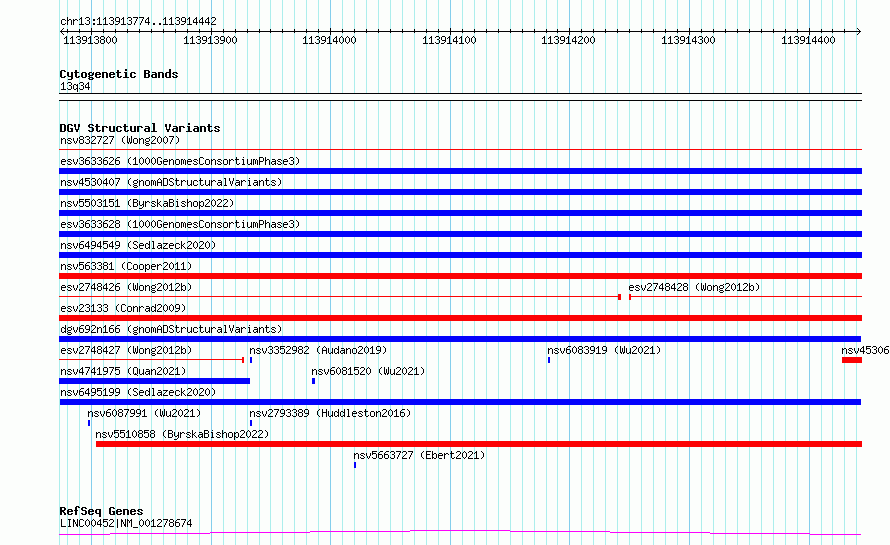Click the esv23133 (Conrad2009) label
890x545 pixels.
click(x=123, y=308)
